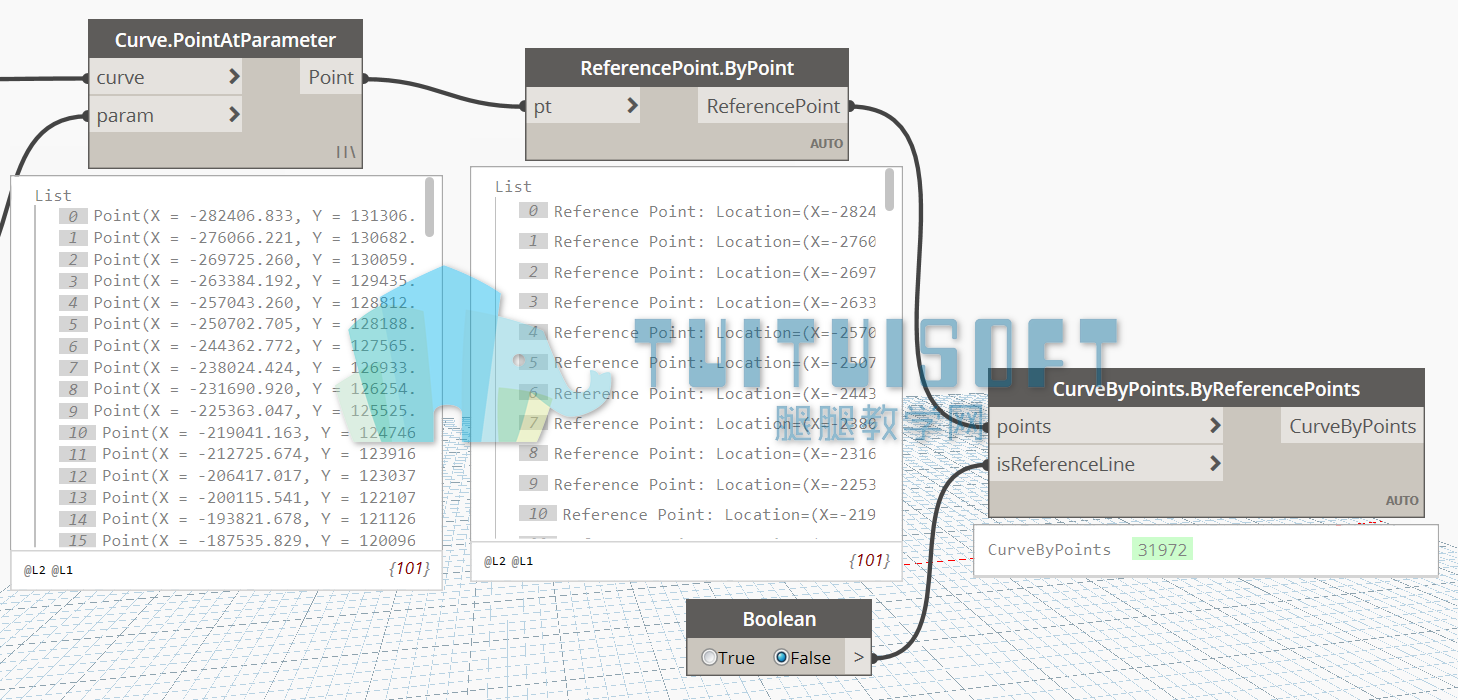Click the Boolean node output port arrow
This screenshot has height=700, width=1458.
[x=859, y=657]
